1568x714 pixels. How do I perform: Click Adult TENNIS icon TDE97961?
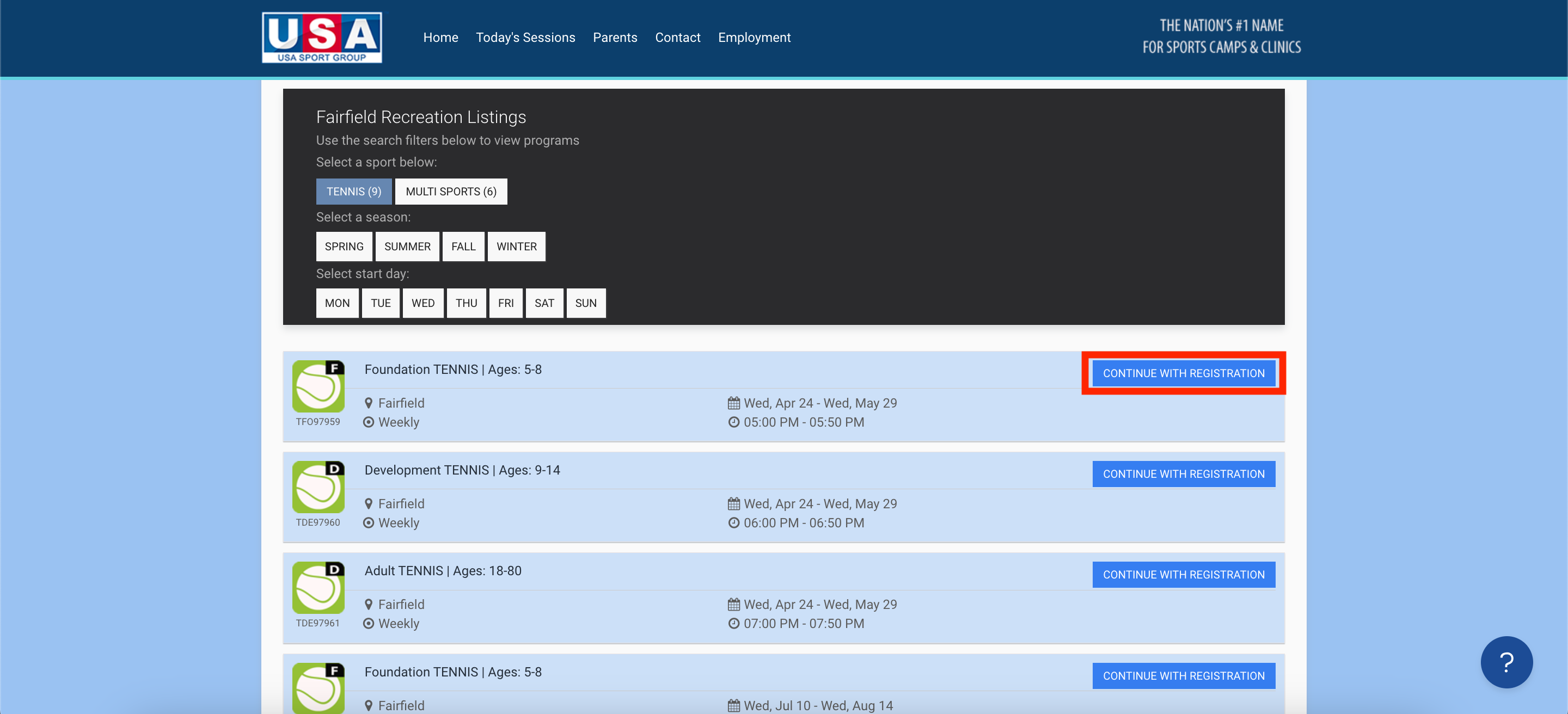point(318,588)
